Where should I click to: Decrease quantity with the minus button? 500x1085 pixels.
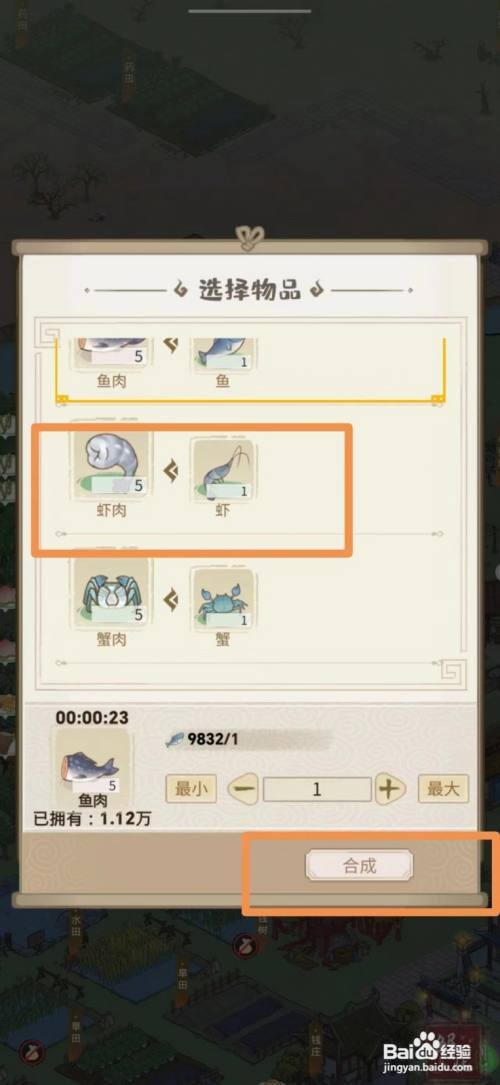[x=243, y=789]
